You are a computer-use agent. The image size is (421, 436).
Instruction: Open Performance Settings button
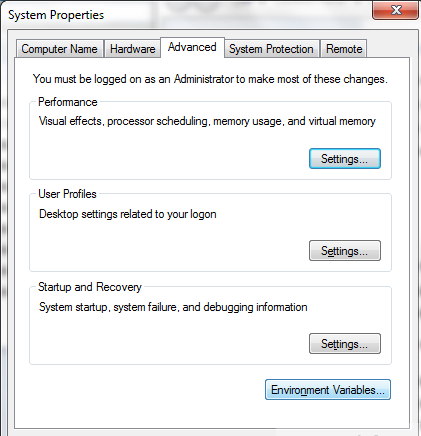click(x=345, y=159)
